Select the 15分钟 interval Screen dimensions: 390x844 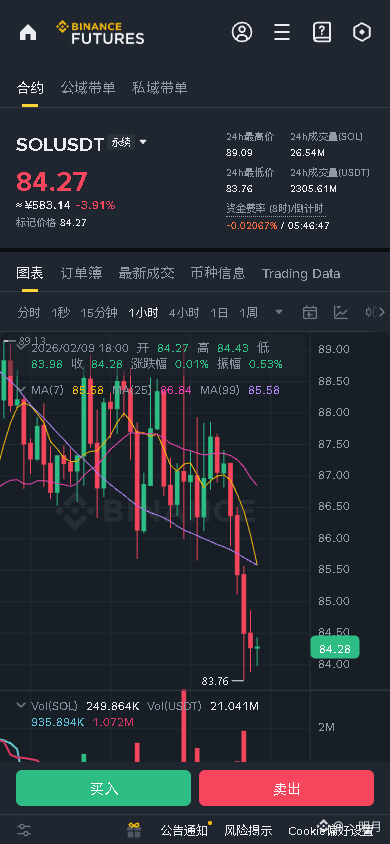pos(99,312)
